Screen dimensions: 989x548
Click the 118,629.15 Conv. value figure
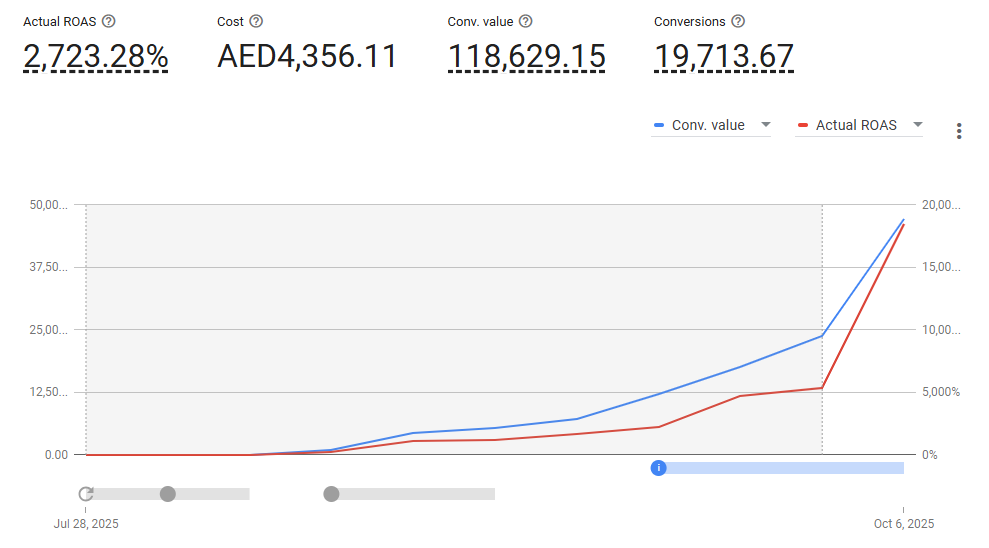[526, 57]
